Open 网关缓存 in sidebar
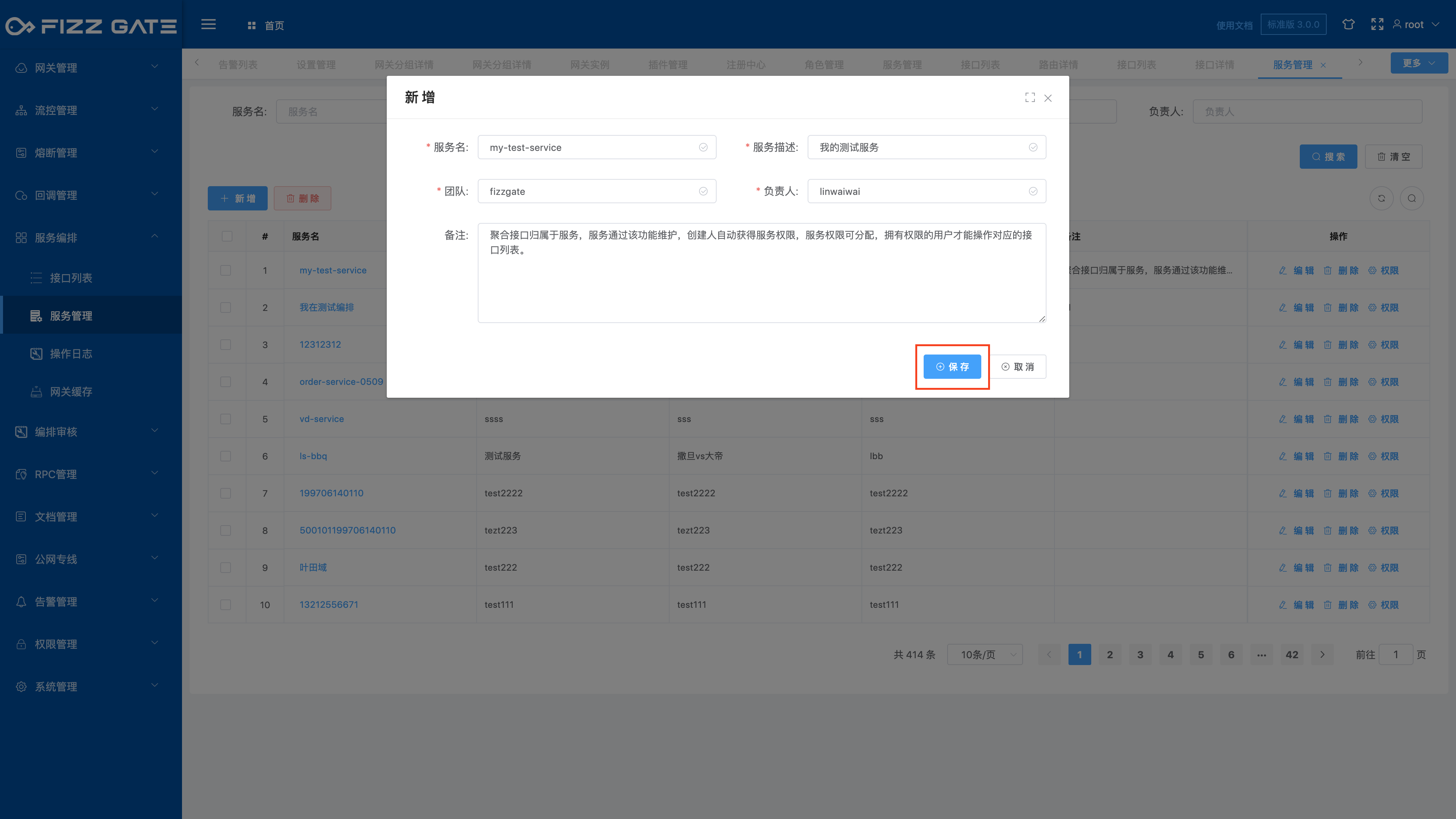The width and height of the screenshot is (1456, 819). point(91,392)
